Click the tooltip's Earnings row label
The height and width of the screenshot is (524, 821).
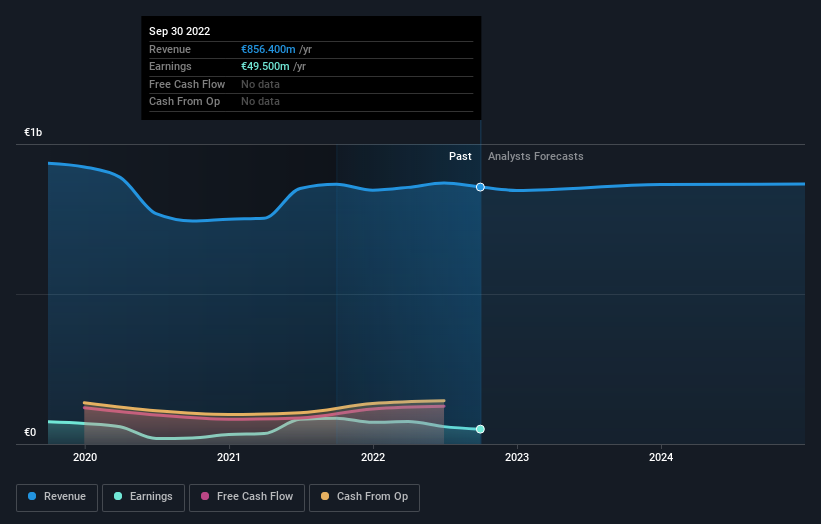(170, 66)
